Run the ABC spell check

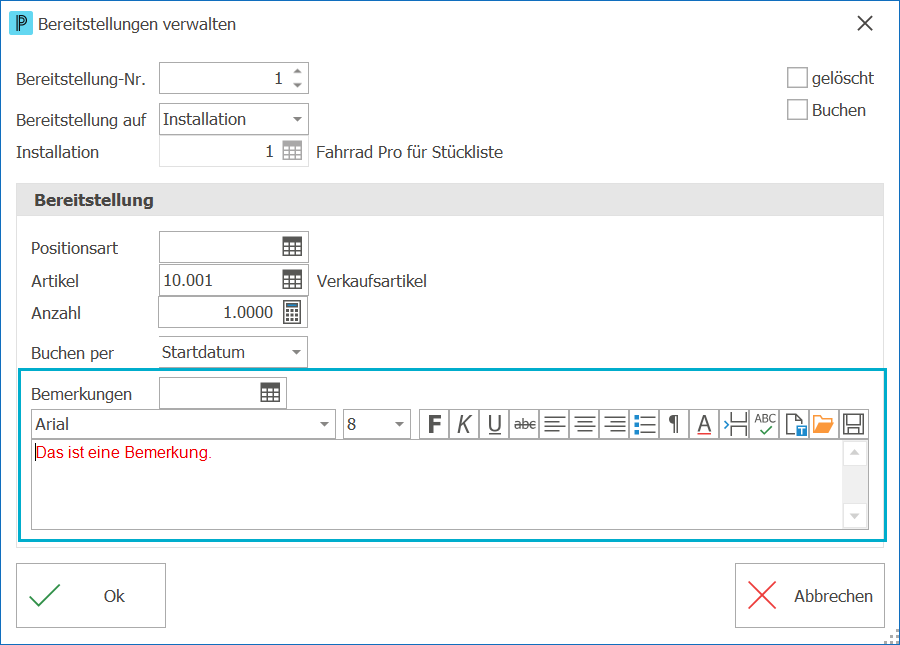point(765,424)
